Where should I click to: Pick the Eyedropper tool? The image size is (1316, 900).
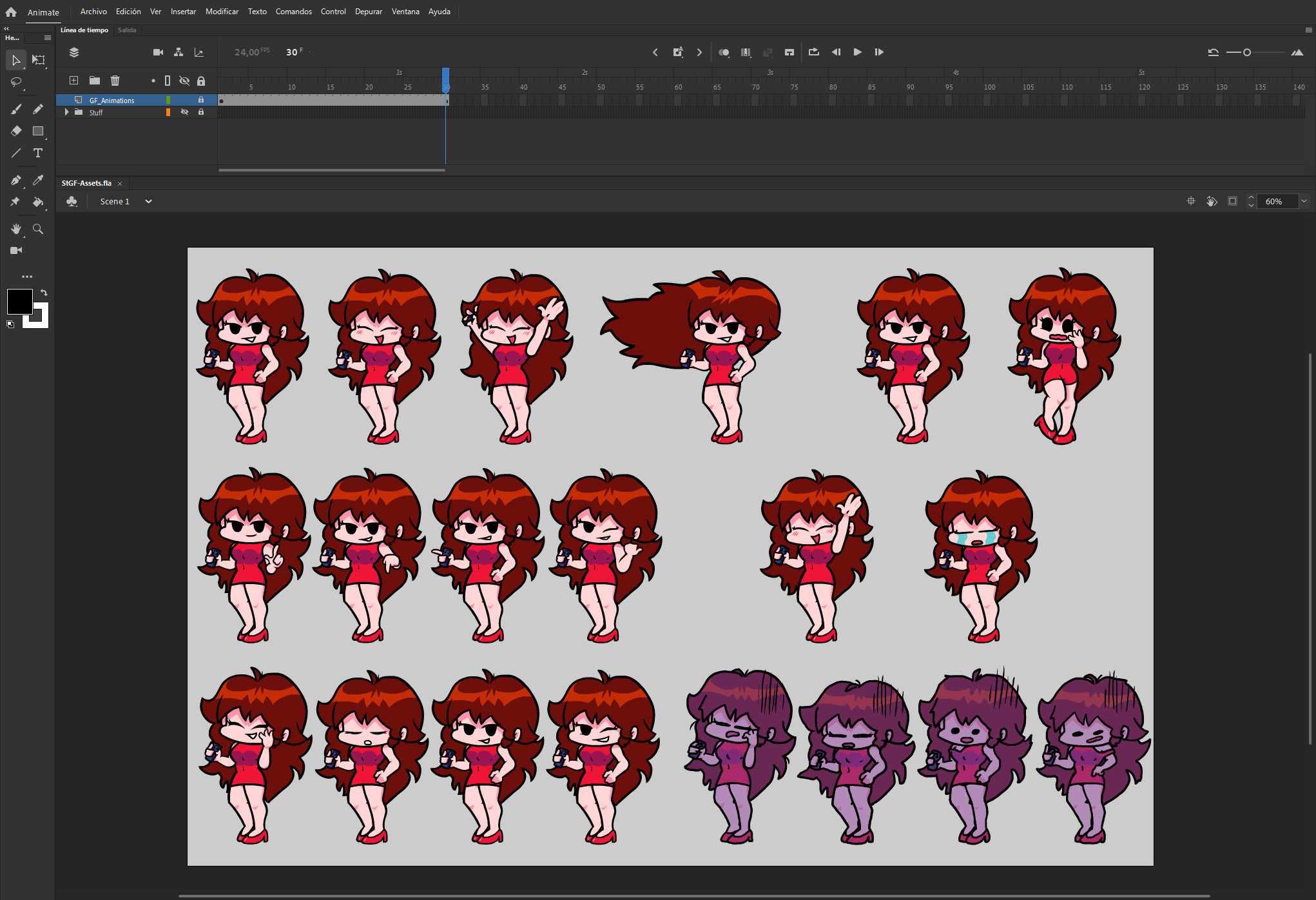pyautogui.click(x=38, y=181)
